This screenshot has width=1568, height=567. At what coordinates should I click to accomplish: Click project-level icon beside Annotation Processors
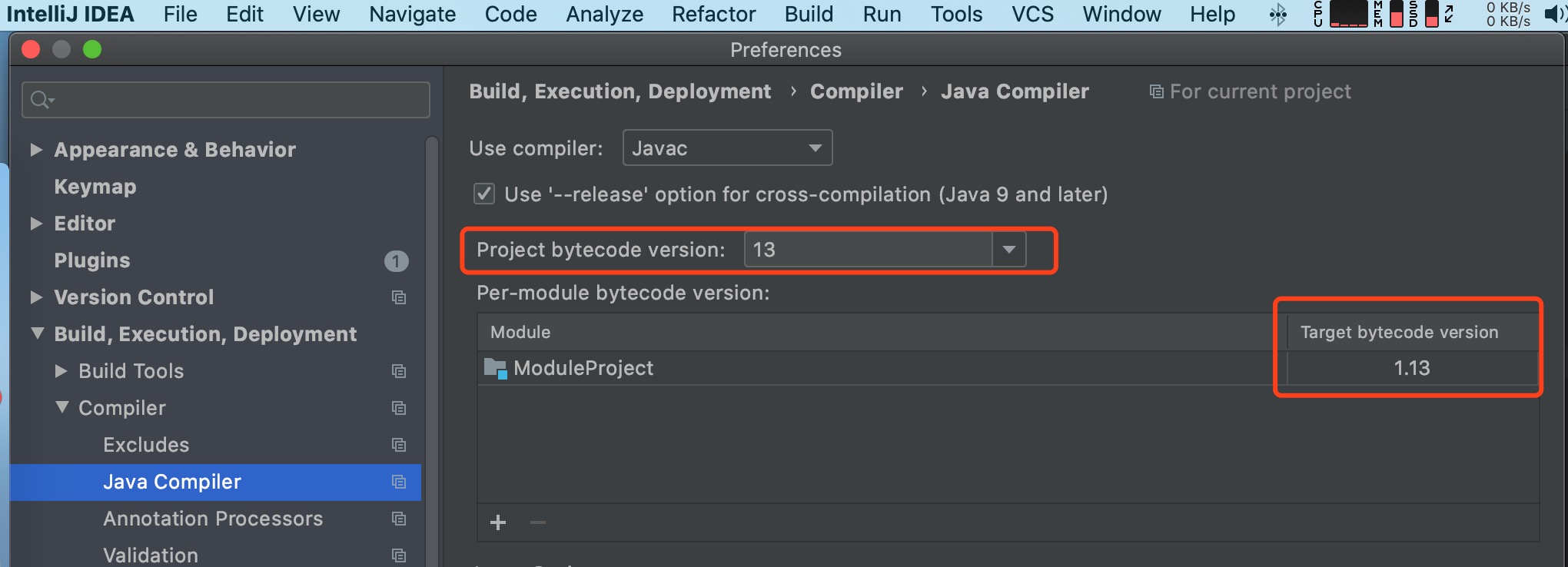398,519
